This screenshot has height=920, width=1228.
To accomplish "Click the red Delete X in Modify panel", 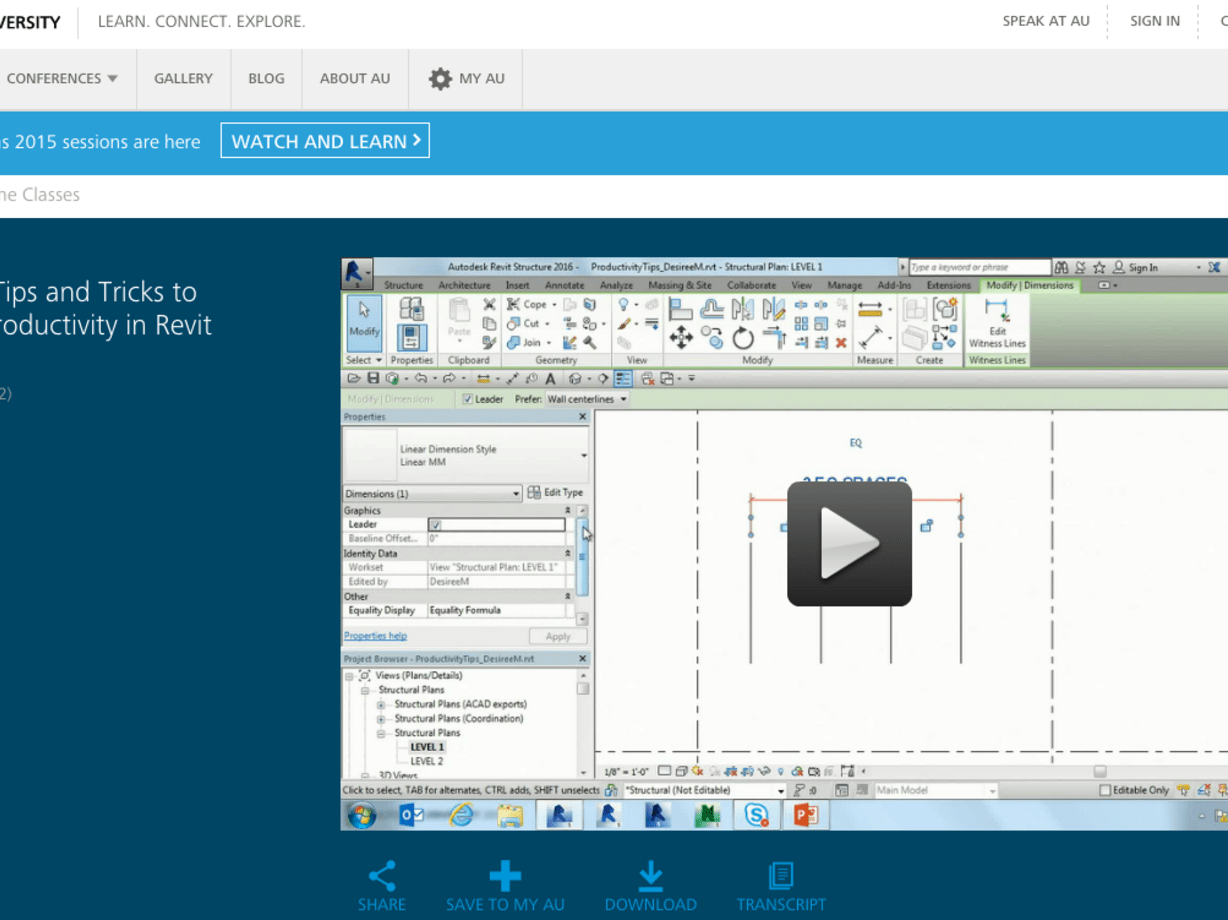I will click(x=841, y=342).
